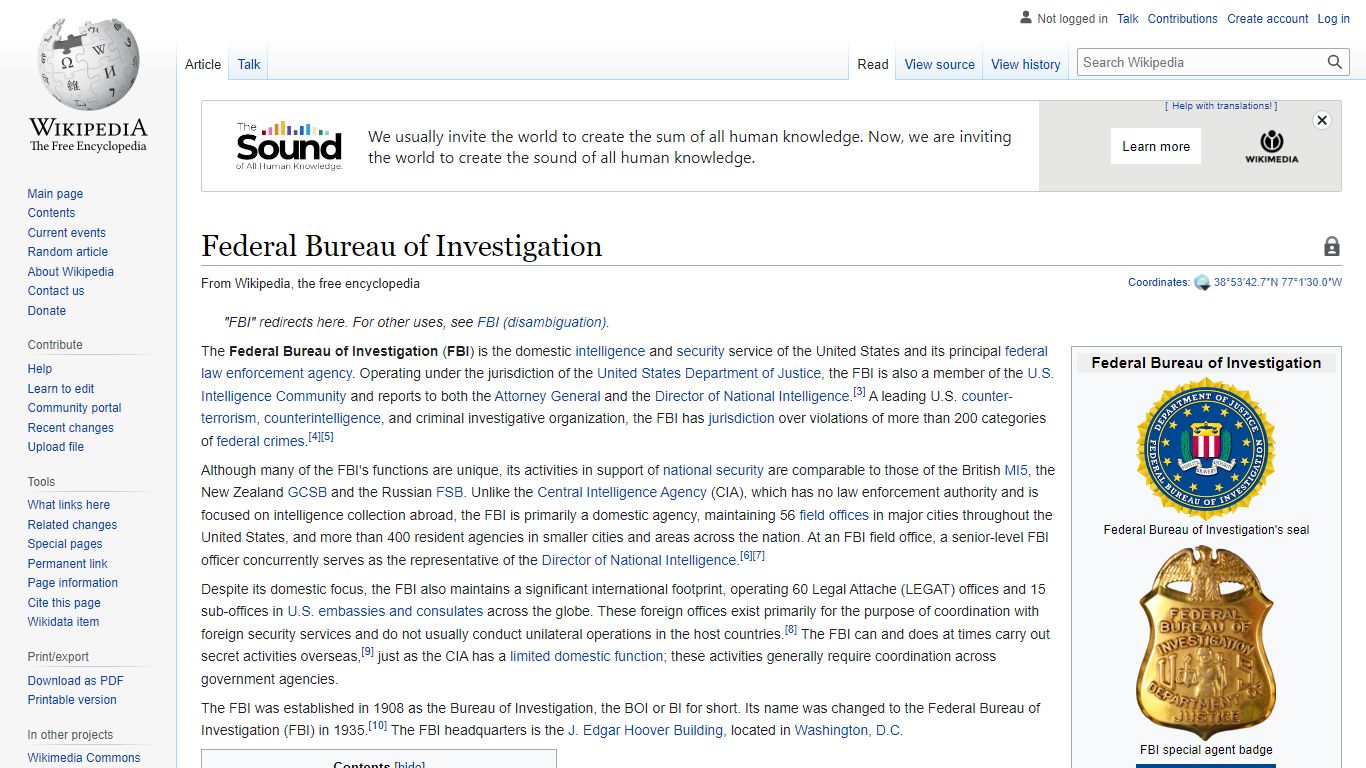Open Related changes tool
1366x768 pixels.
72,525
